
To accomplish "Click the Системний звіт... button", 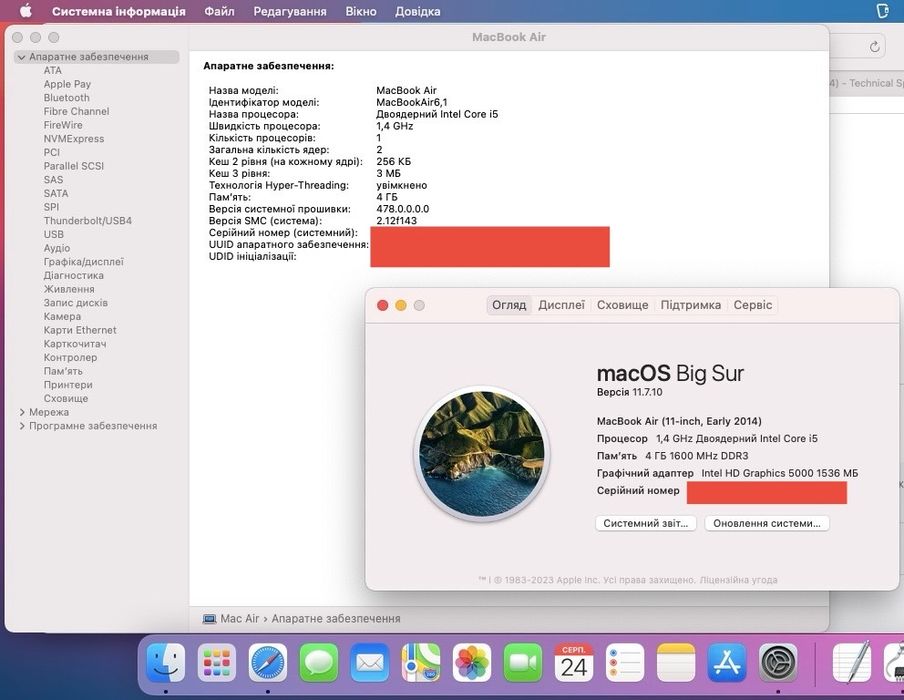I will pyautogui.click(x=646, y=524).
